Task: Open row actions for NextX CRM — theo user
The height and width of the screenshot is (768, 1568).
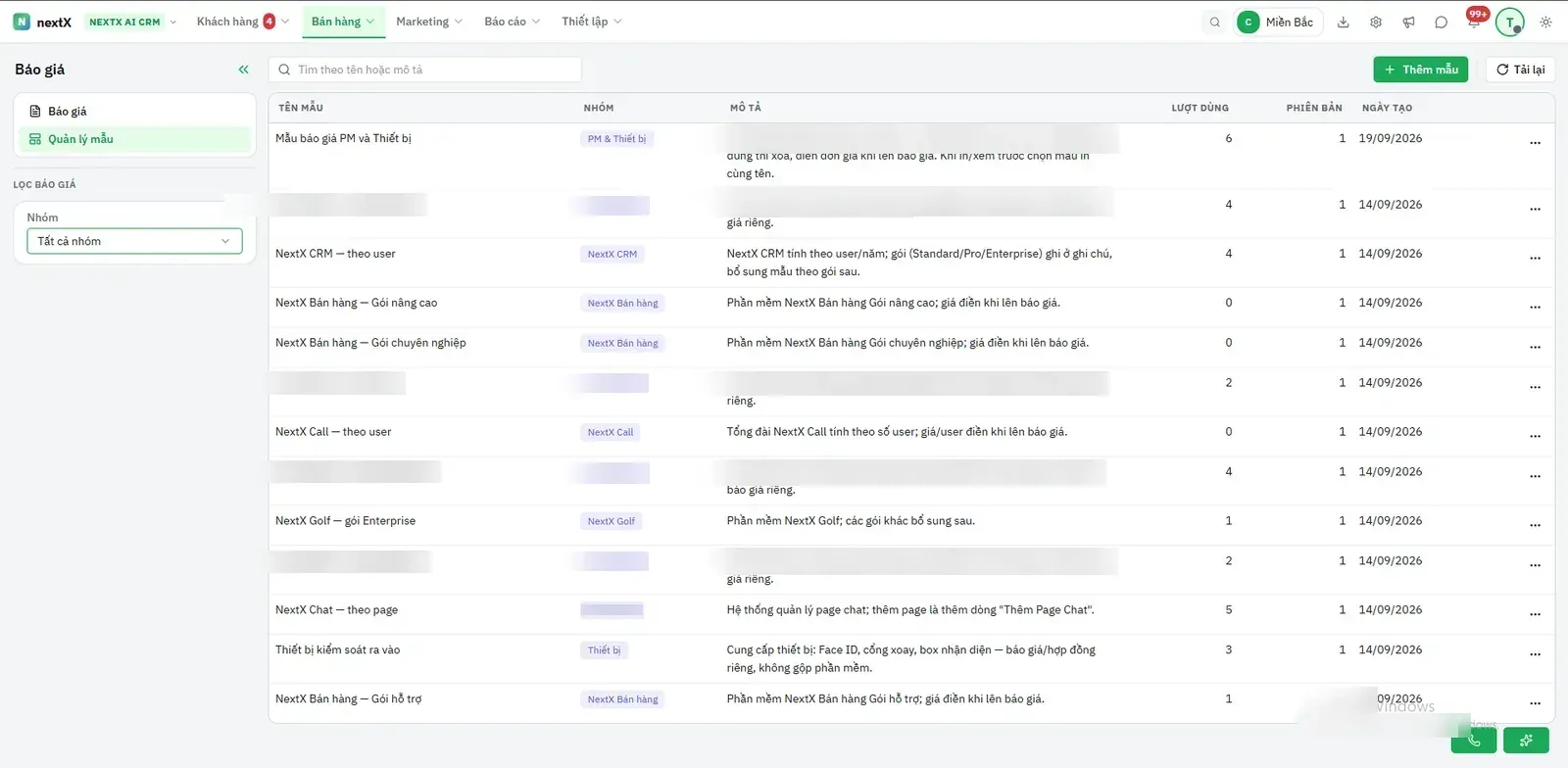Action: coord(1536,259)
